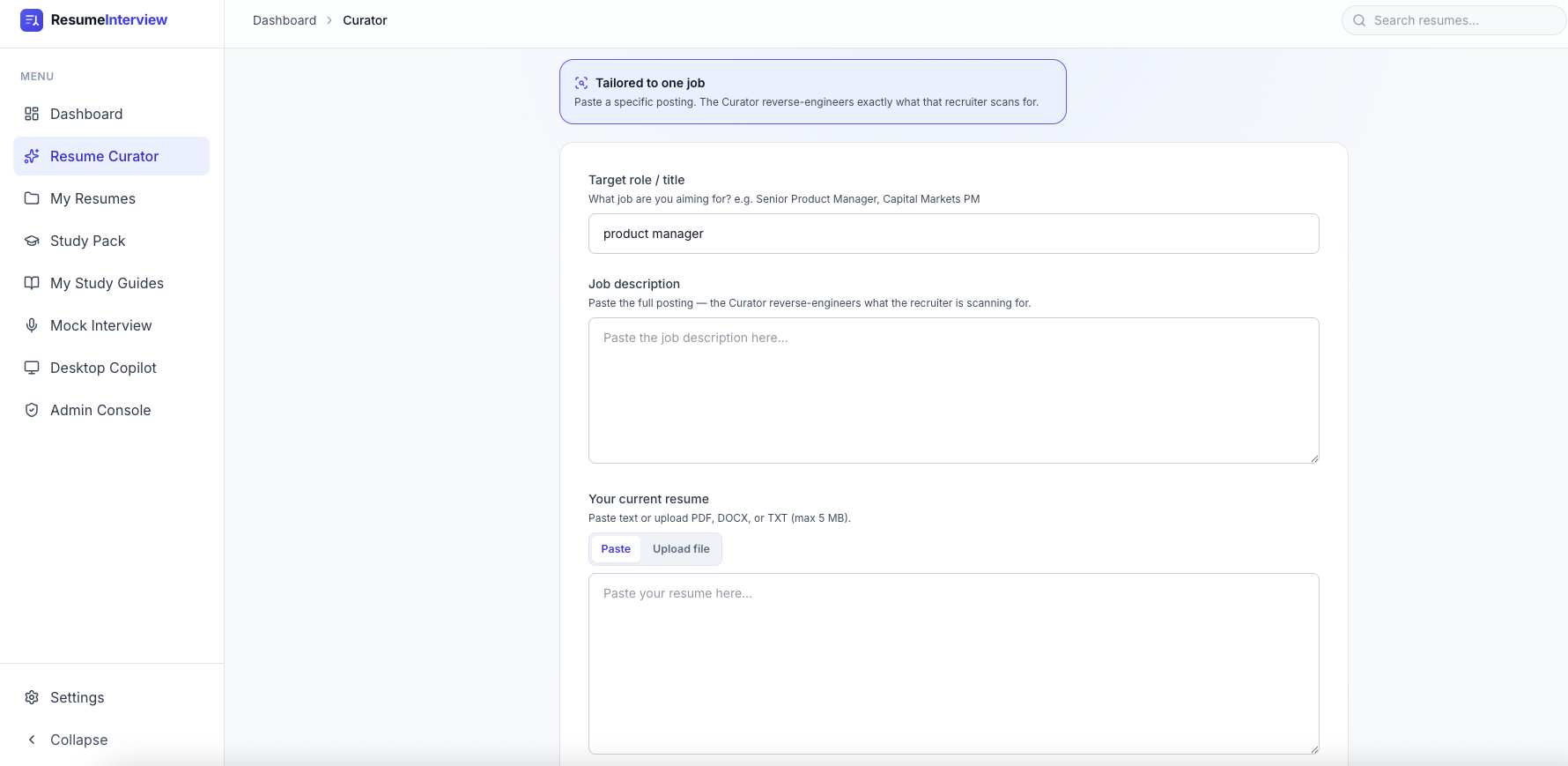
Task: Click the My Resumes folder icon
Action: 32,198
